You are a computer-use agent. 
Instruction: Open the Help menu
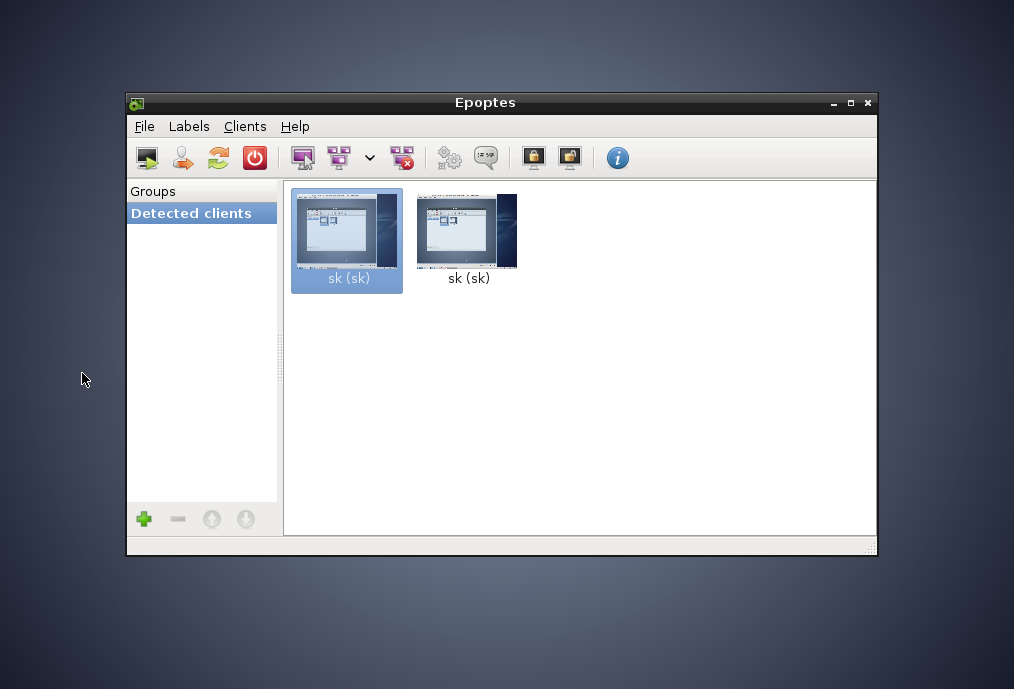(x=295, y=126)
